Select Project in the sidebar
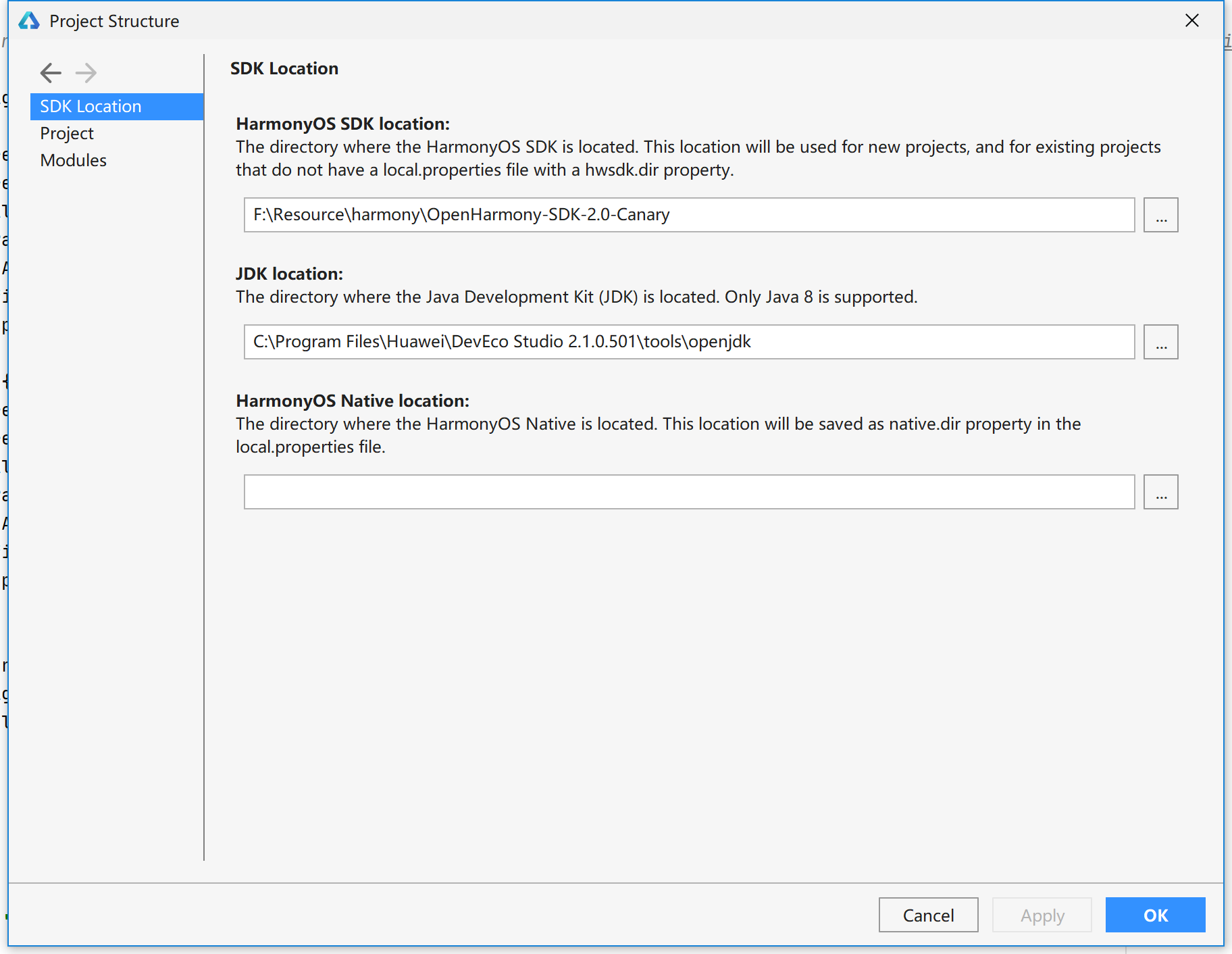Viewport: 1232px width, 954px height. click(x=66, y=133)
